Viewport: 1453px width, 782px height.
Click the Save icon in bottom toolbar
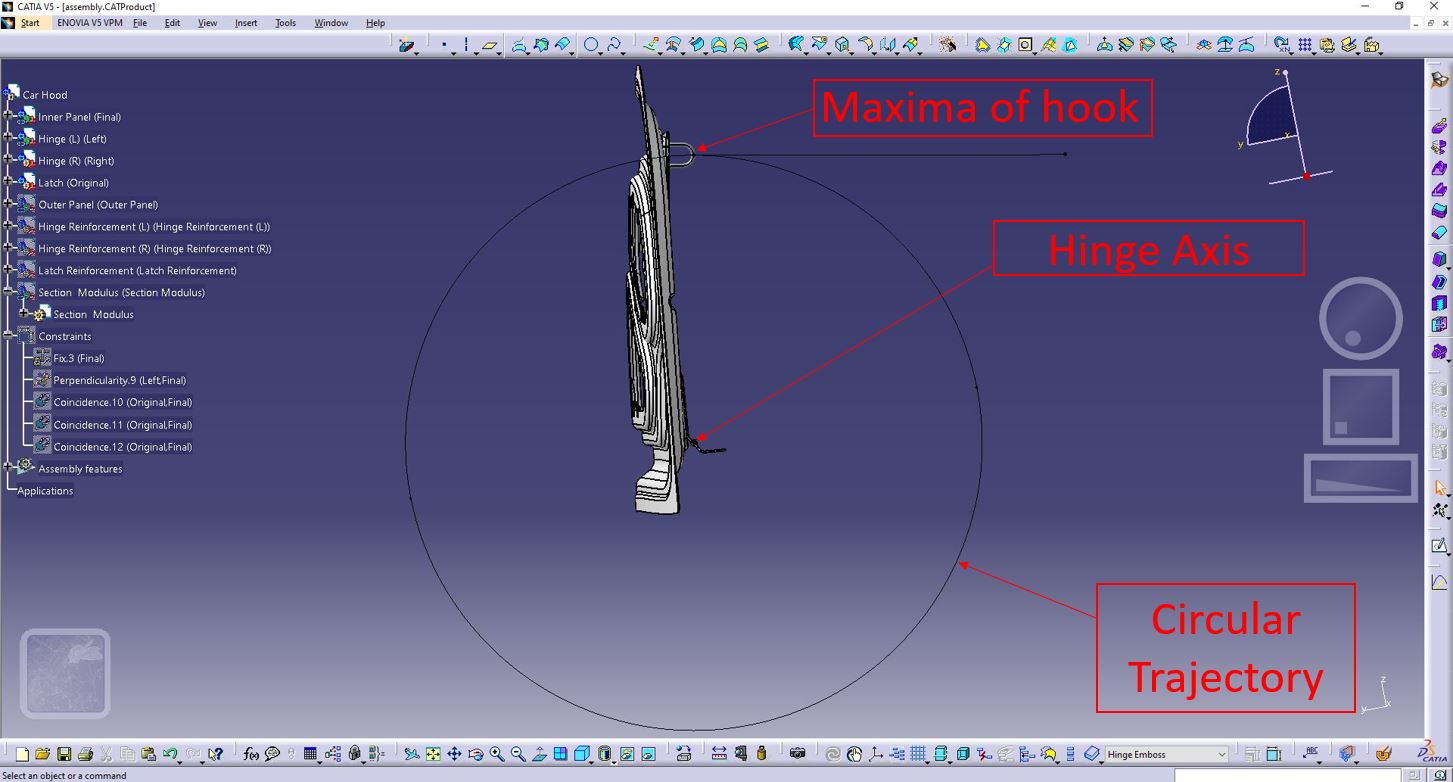click(x=64, y=754)
